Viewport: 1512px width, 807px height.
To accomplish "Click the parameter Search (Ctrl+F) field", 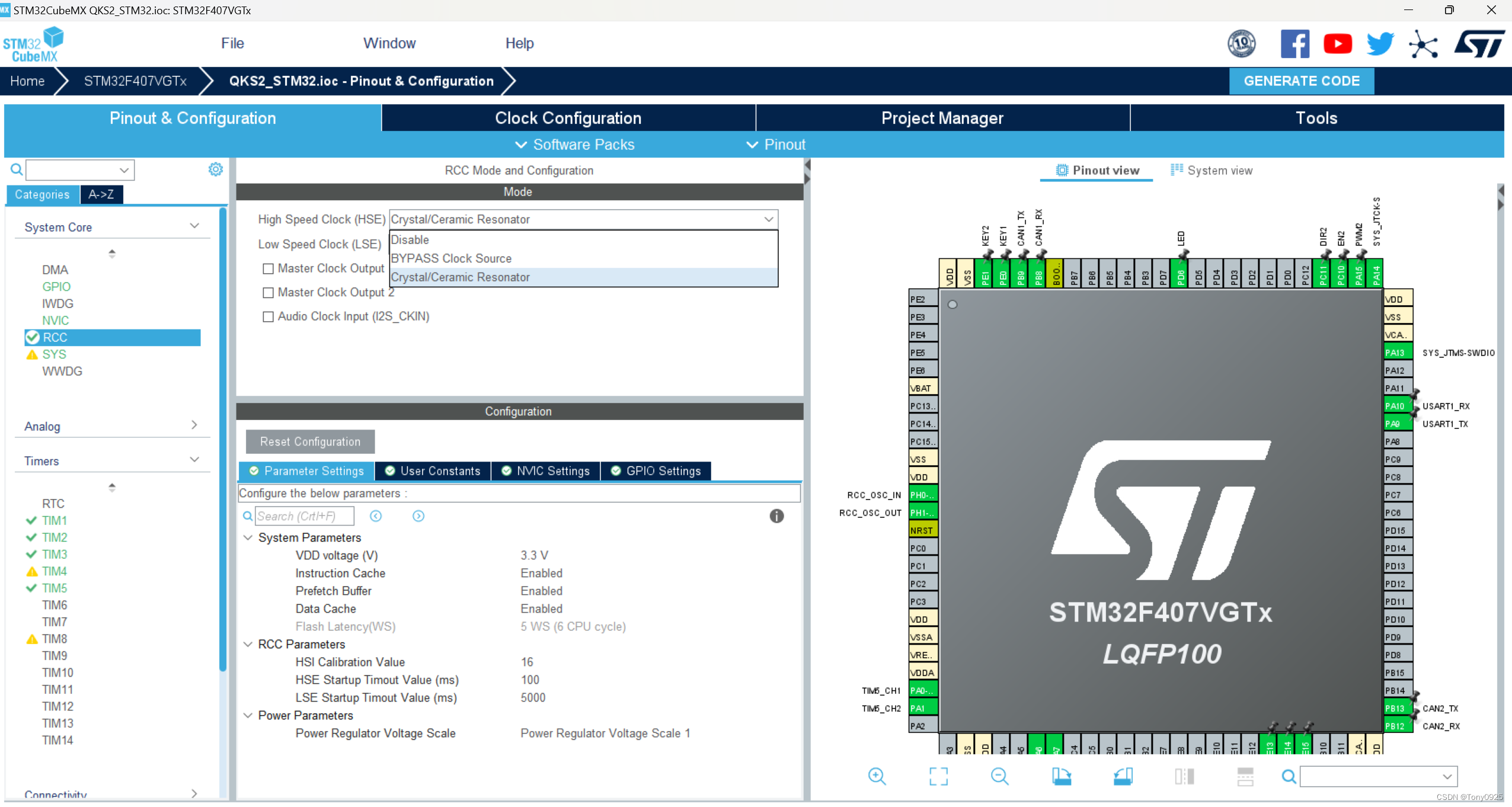I will 305,516.
